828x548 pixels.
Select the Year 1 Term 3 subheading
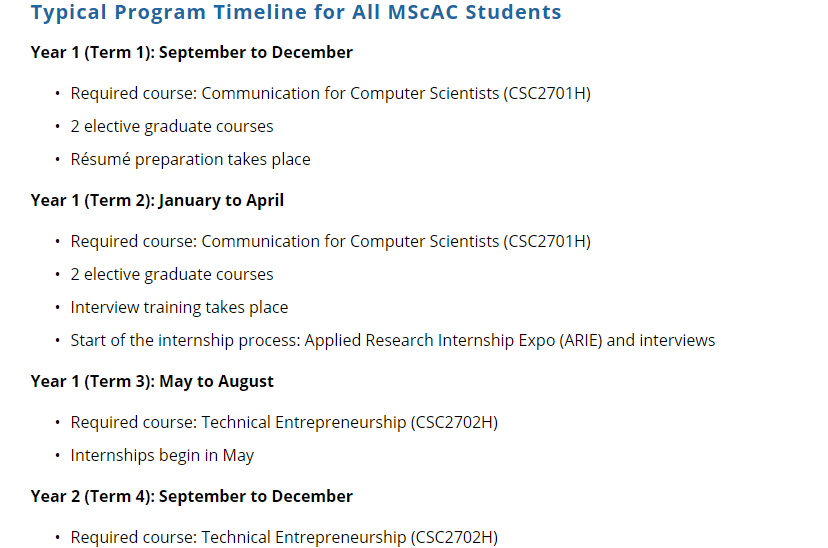point(152,382)
